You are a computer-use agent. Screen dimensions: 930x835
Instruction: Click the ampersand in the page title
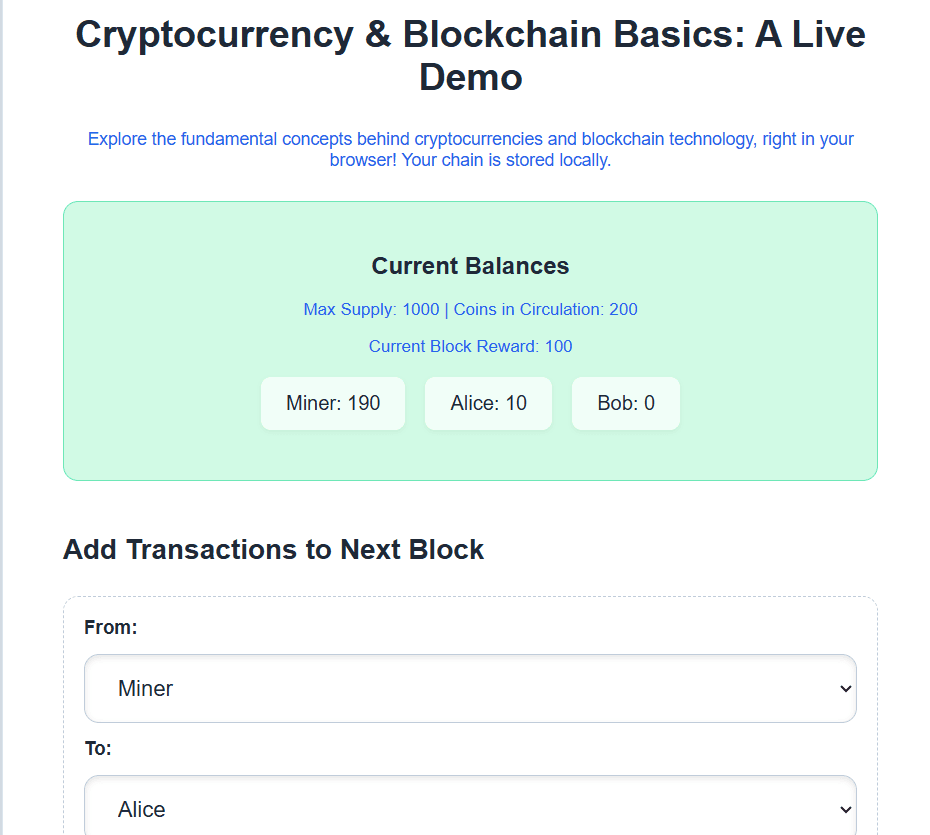[377, 35]
